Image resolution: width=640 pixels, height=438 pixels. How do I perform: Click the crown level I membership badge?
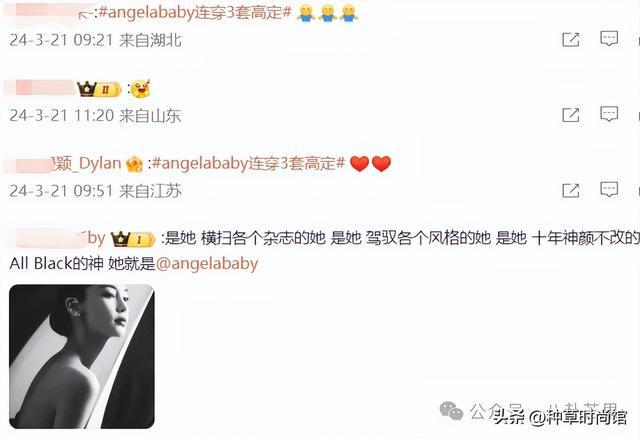pyautogui.click(x=133, y=239)
